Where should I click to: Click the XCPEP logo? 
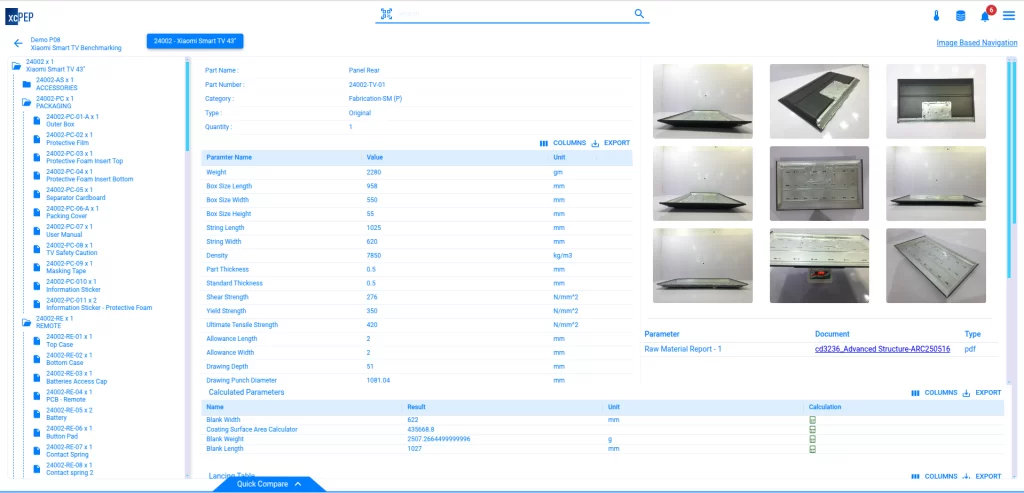pyautogui.click(x=20, y=15)
